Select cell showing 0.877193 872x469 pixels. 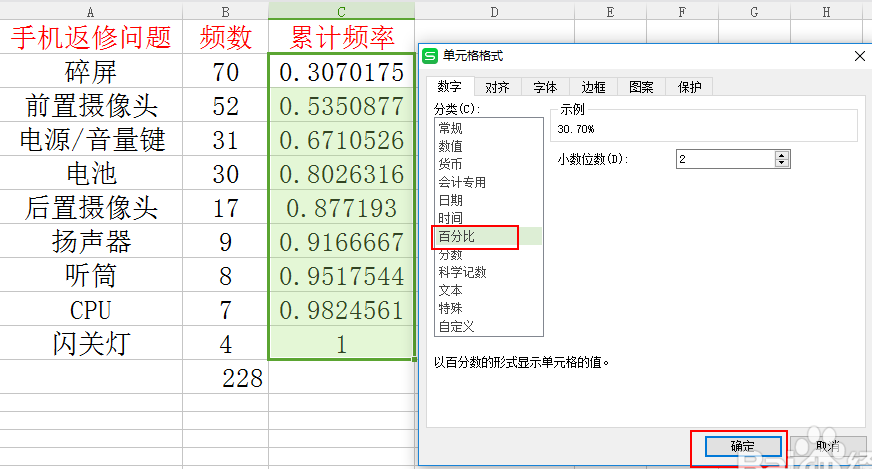(x=341, y=208)
